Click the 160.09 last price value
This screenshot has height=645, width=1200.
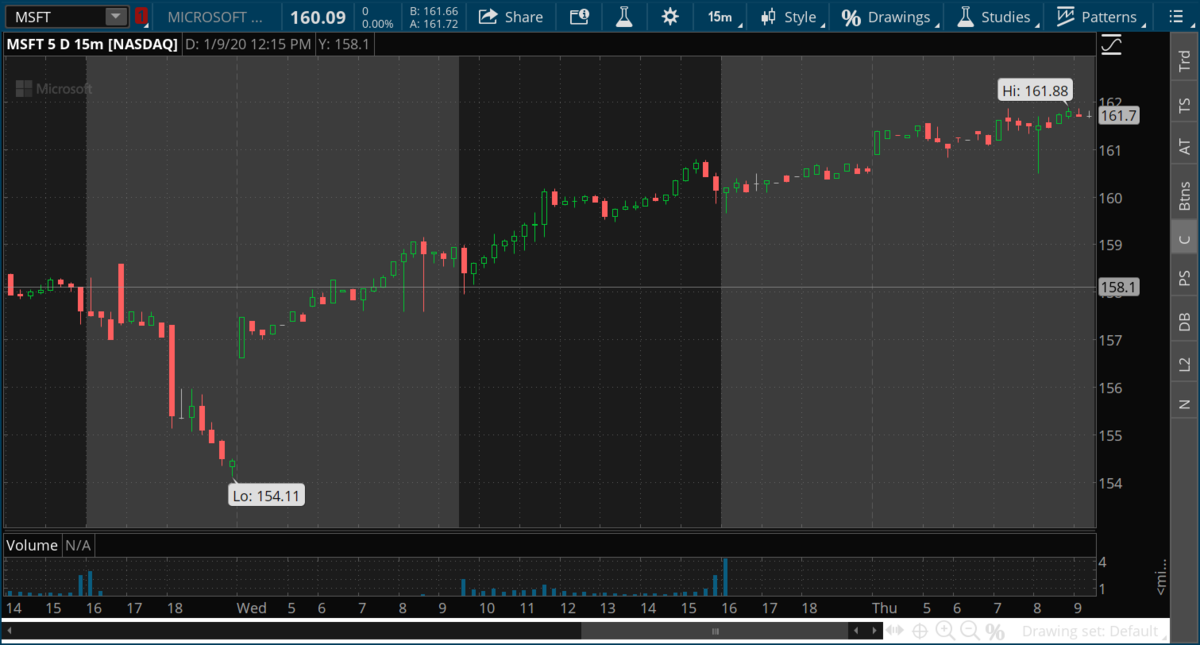click(317, 17)
